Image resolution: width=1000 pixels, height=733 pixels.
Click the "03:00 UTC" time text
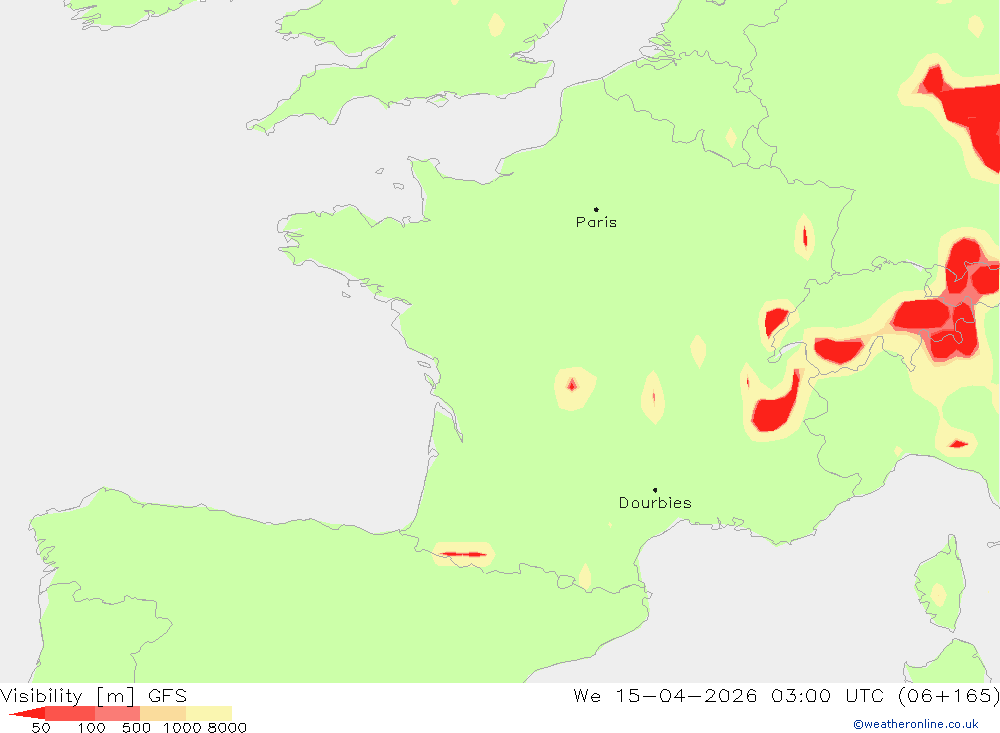coord(827,695)
